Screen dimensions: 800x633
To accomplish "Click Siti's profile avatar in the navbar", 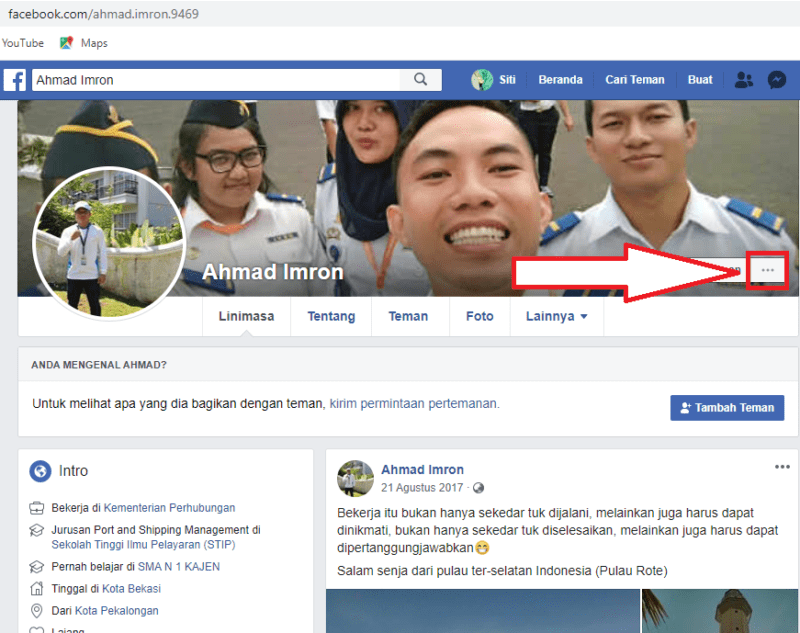I will pos(482,80).
